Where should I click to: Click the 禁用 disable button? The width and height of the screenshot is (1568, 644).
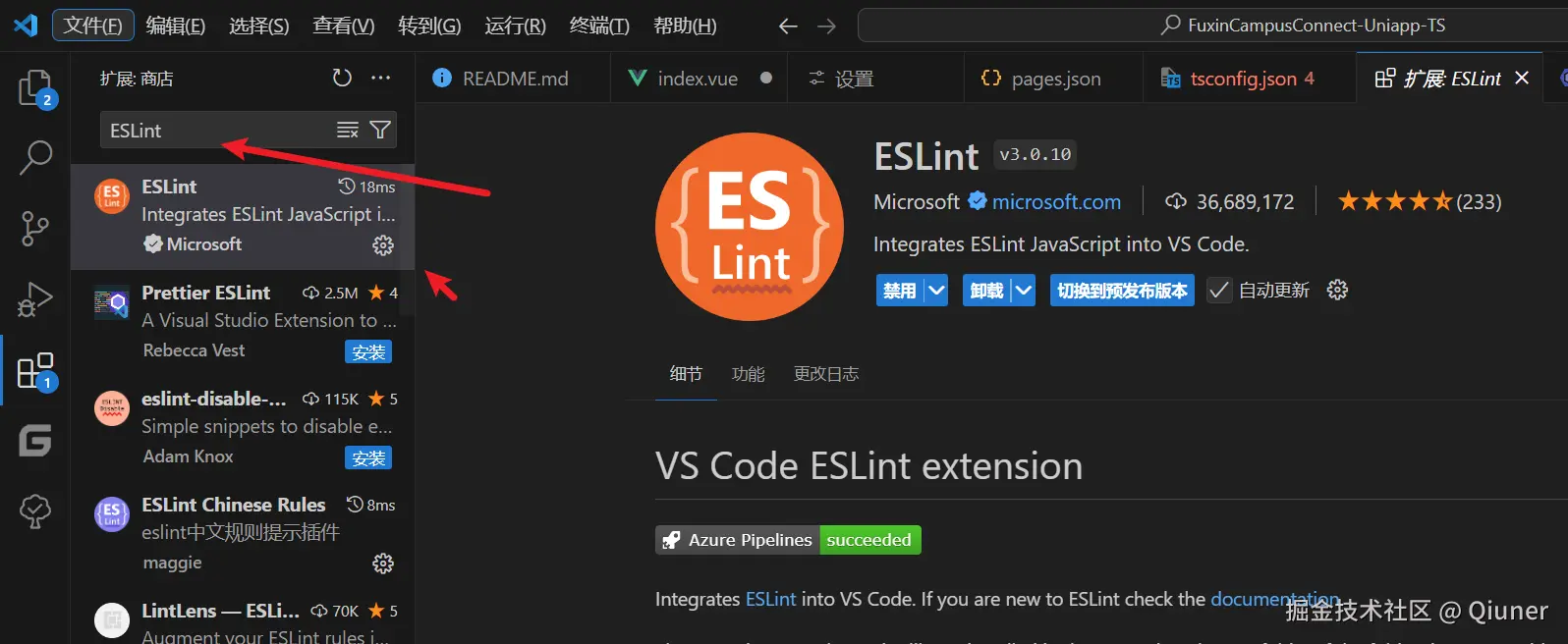pyautogui.click(x=900, y=291)
